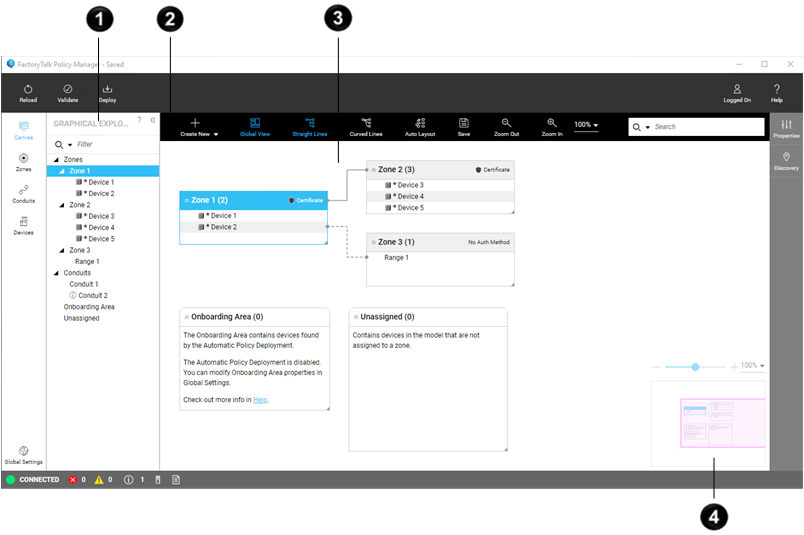Switch to Curved Lines mode
The width and height of the screenshot is (804, 535).
(367, 123)
